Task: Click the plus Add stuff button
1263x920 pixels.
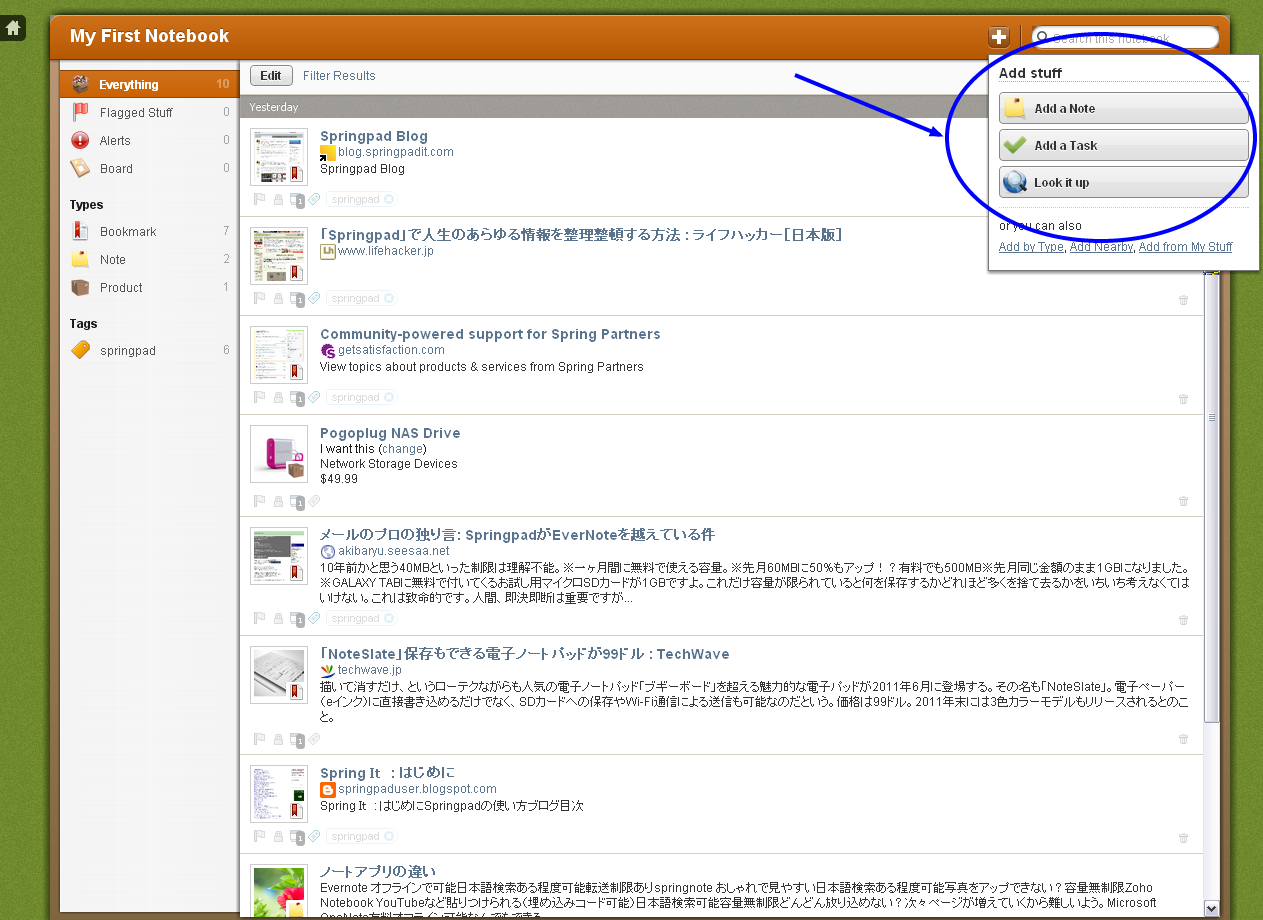Action: (998, 37)
